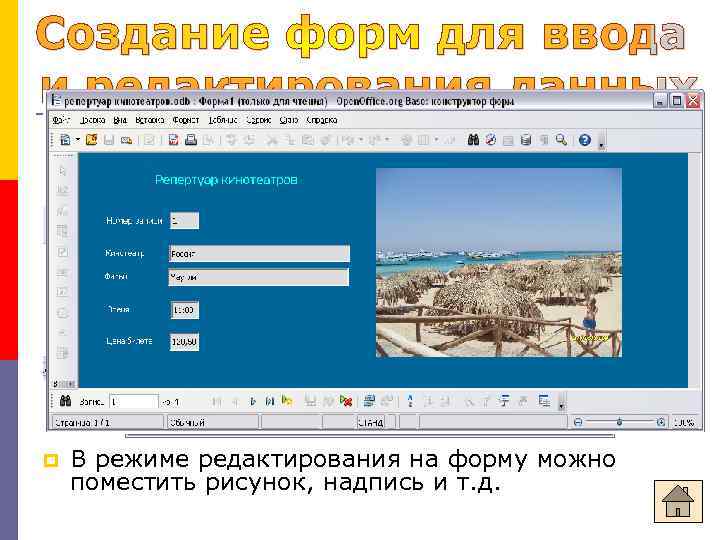
Task: Click the Кинотеатр text field
Action: (259, 253)
